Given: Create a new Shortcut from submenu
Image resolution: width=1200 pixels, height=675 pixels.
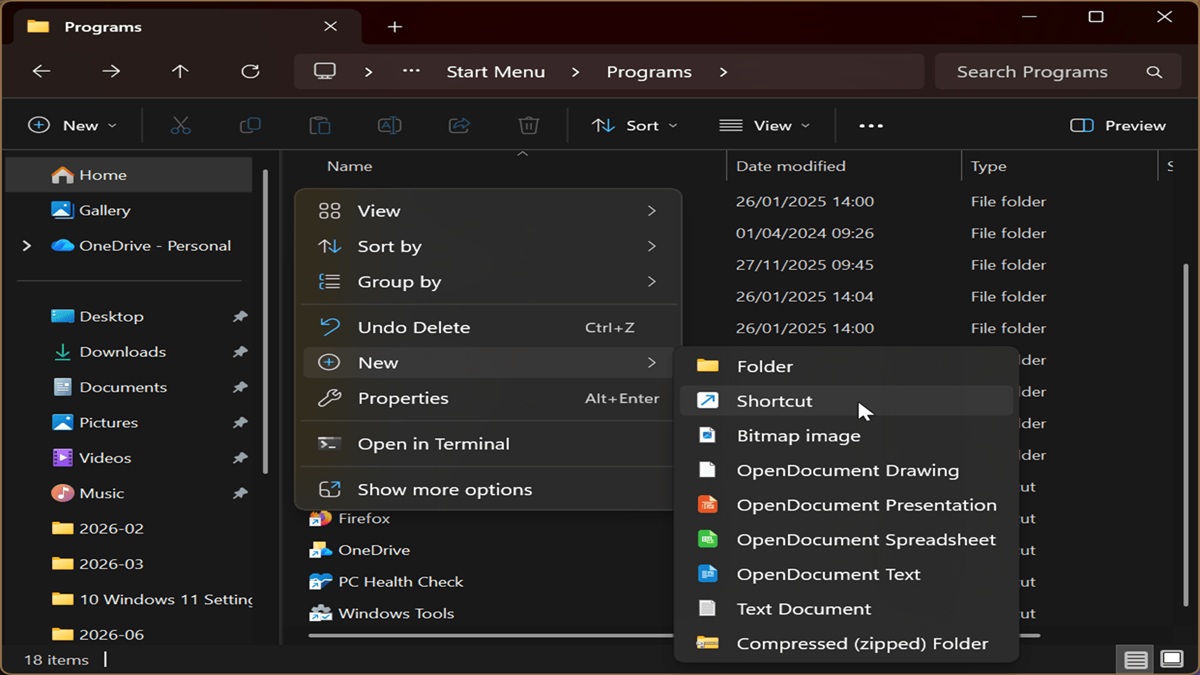Looking at the screenshot, I should click(847, 401).
